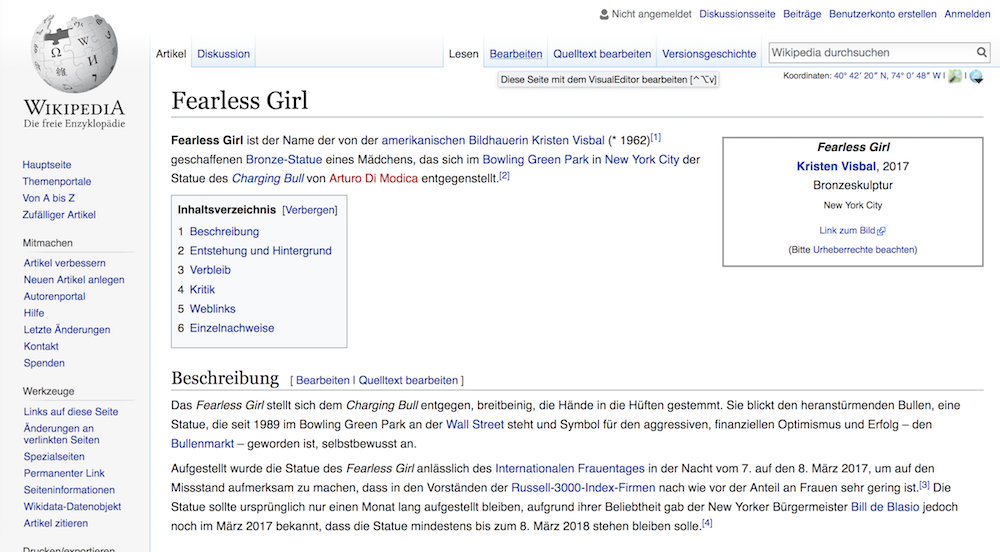The image size is (1000, 552).
Task: Hide the table of contents via Verbergen
Action: (x=309, y=210)
